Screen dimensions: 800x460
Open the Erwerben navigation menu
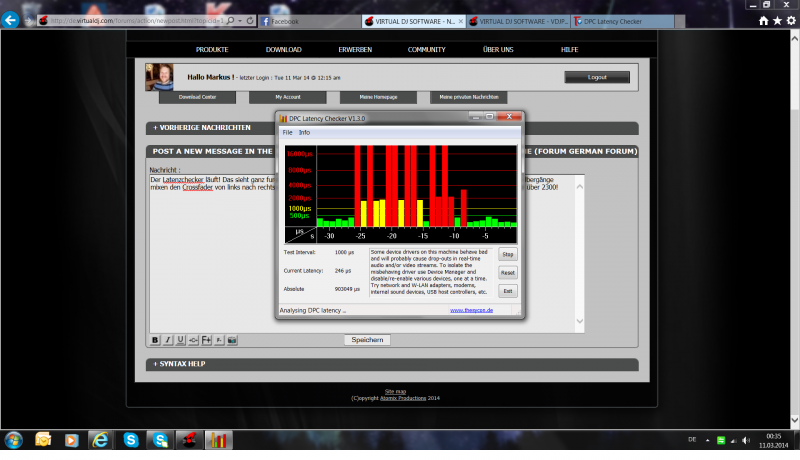point(355,49)
